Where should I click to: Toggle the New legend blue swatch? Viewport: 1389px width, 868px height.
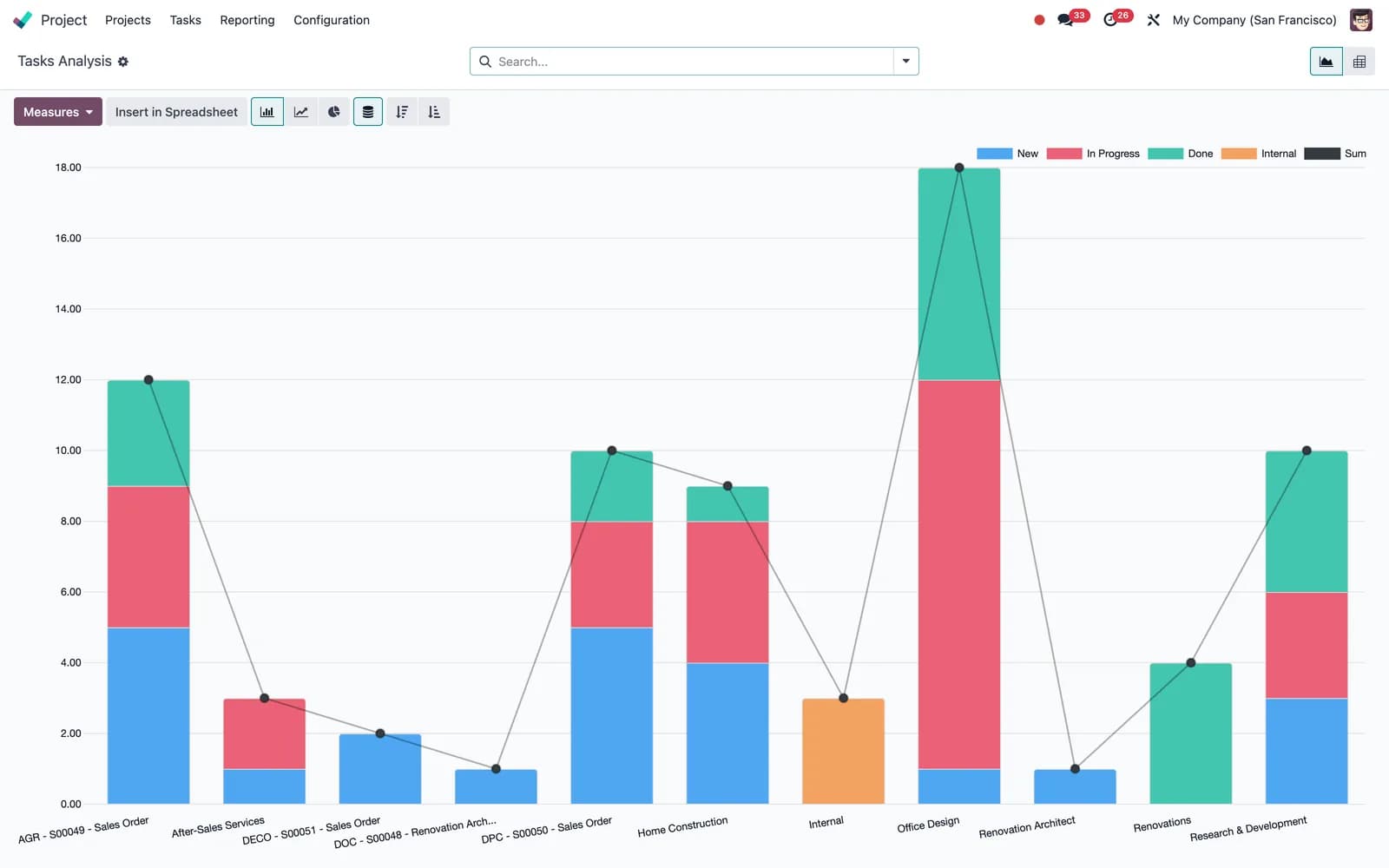995,154
